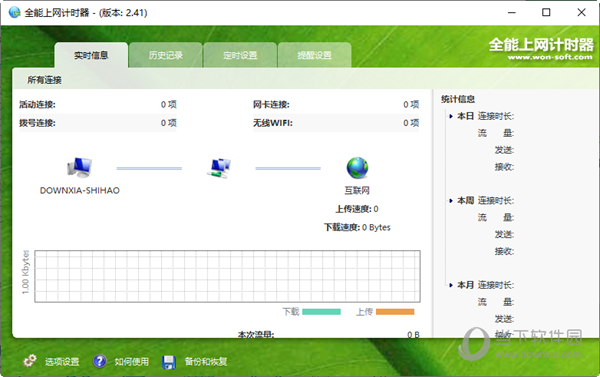Click the DOWNXIA-SHIHAO computer icon
This screenshot has height=377, width=600.
(80, 167)
